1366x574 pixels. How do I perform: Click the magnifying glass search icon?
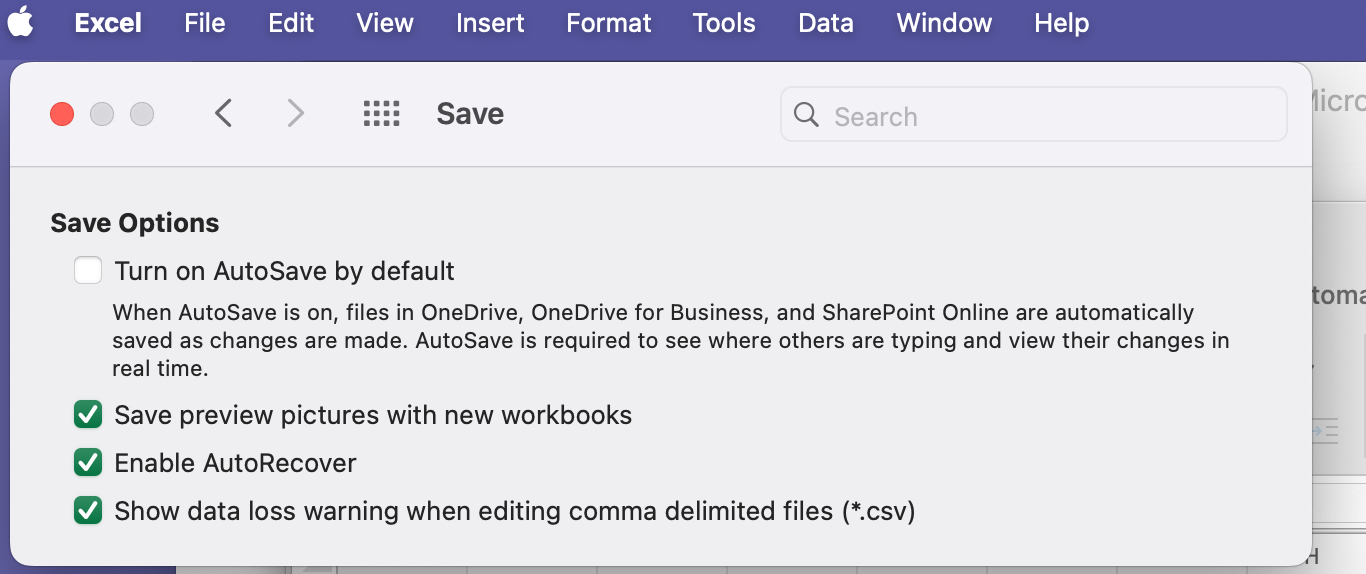click(806, 115)
